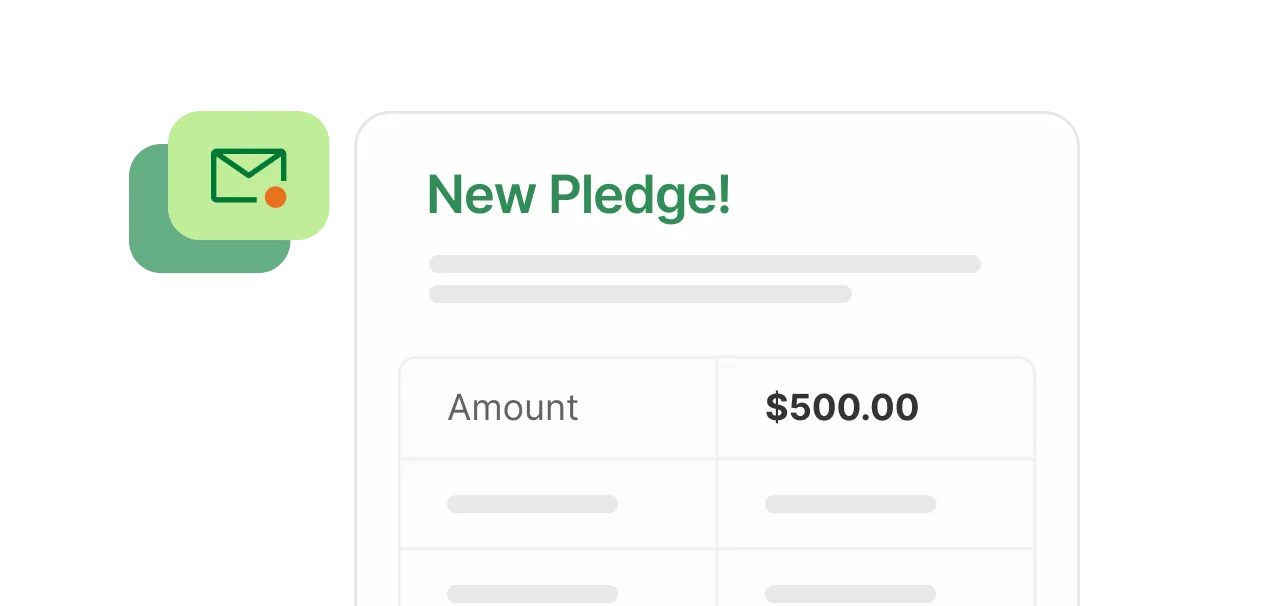Image resolution: width=1287 pixels, height=606 pixels.
Task: Click the left placeholder bar in third row
Action: coord(532,593)
